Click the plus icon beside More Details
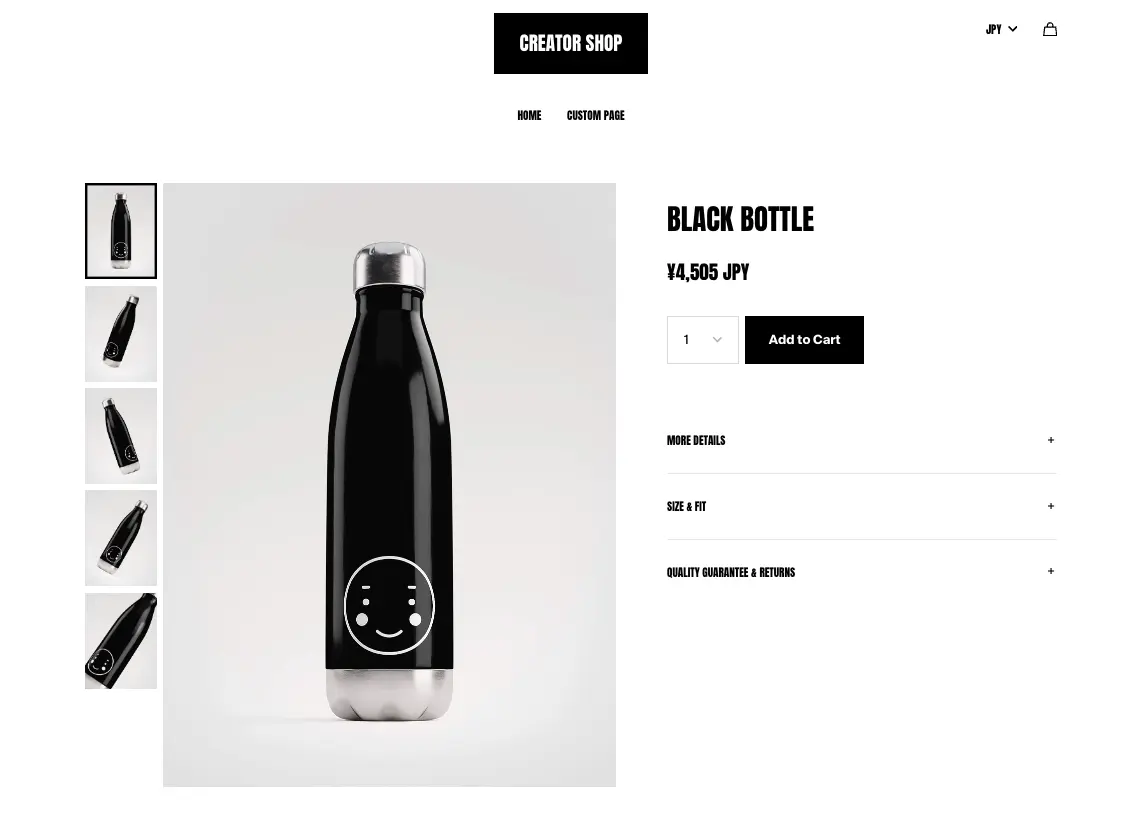 pos(1050,440)
